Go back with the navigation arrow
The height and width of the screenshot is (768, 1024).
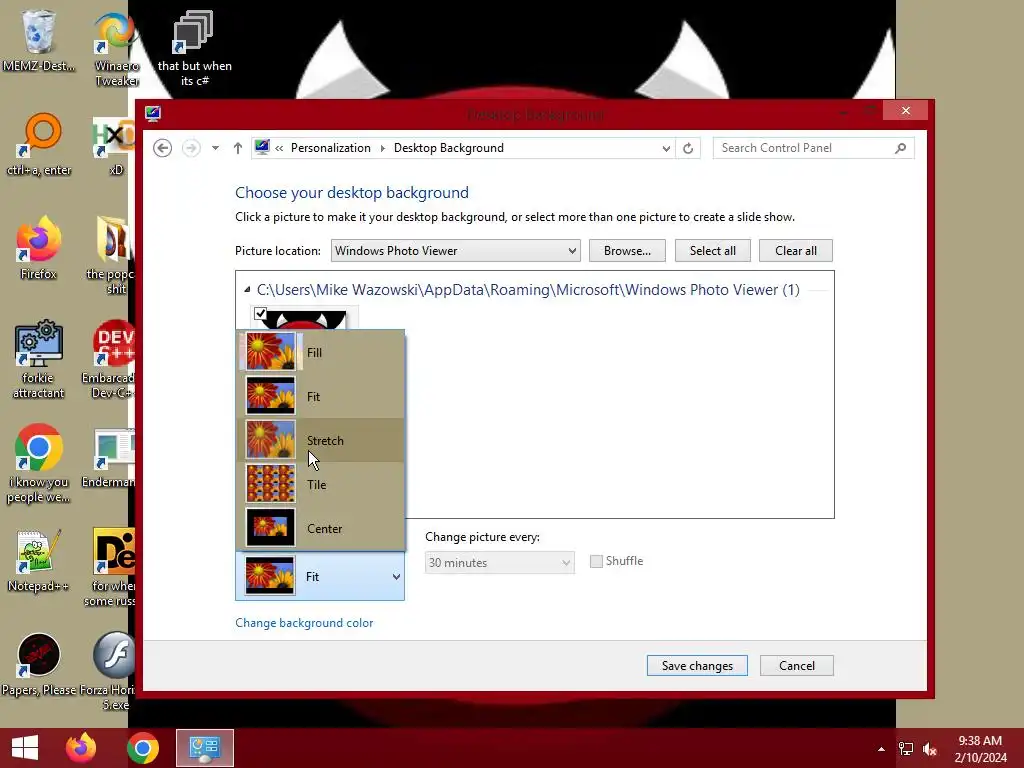coord(163,148)
